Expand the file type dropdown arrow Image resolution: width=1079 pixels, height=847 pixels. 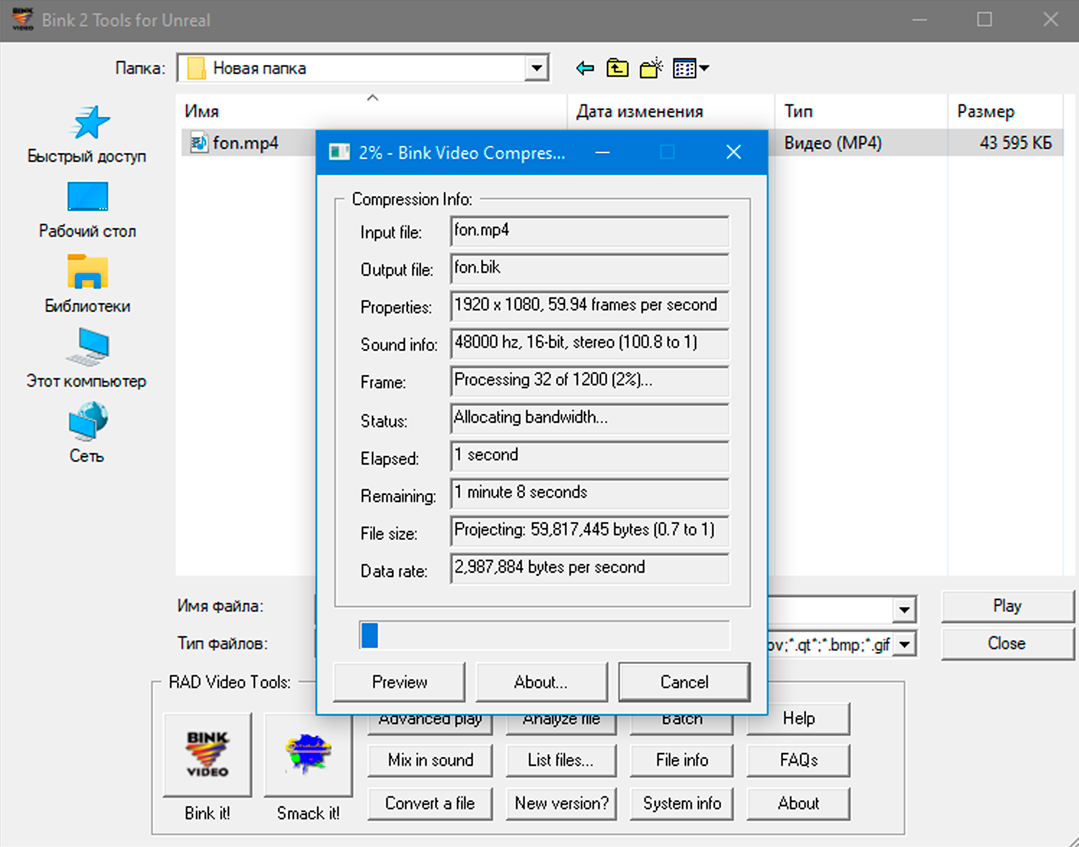(x=904, y=644)
